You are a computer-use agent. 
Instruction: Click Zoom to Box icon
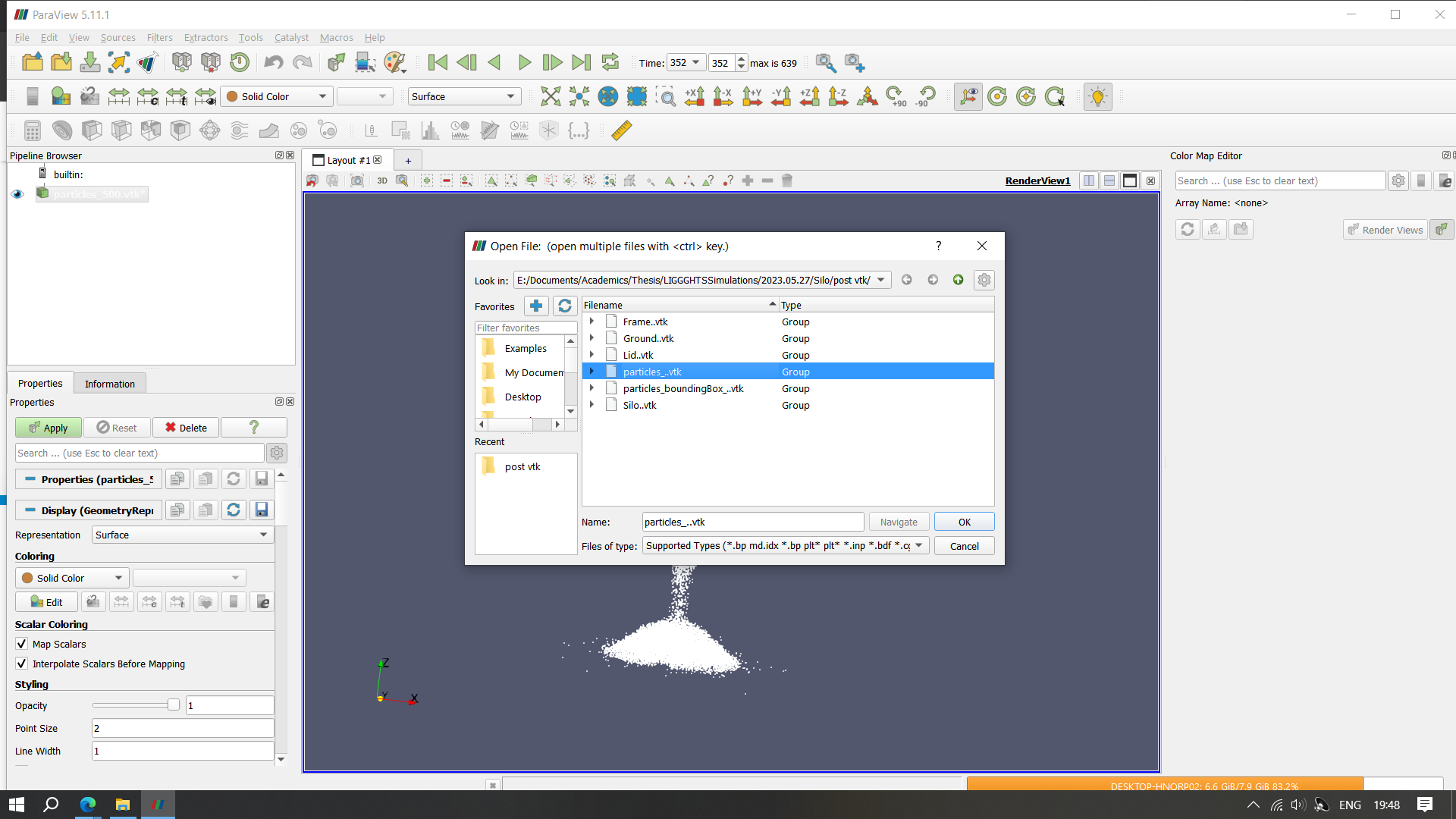tap(666, 96)
